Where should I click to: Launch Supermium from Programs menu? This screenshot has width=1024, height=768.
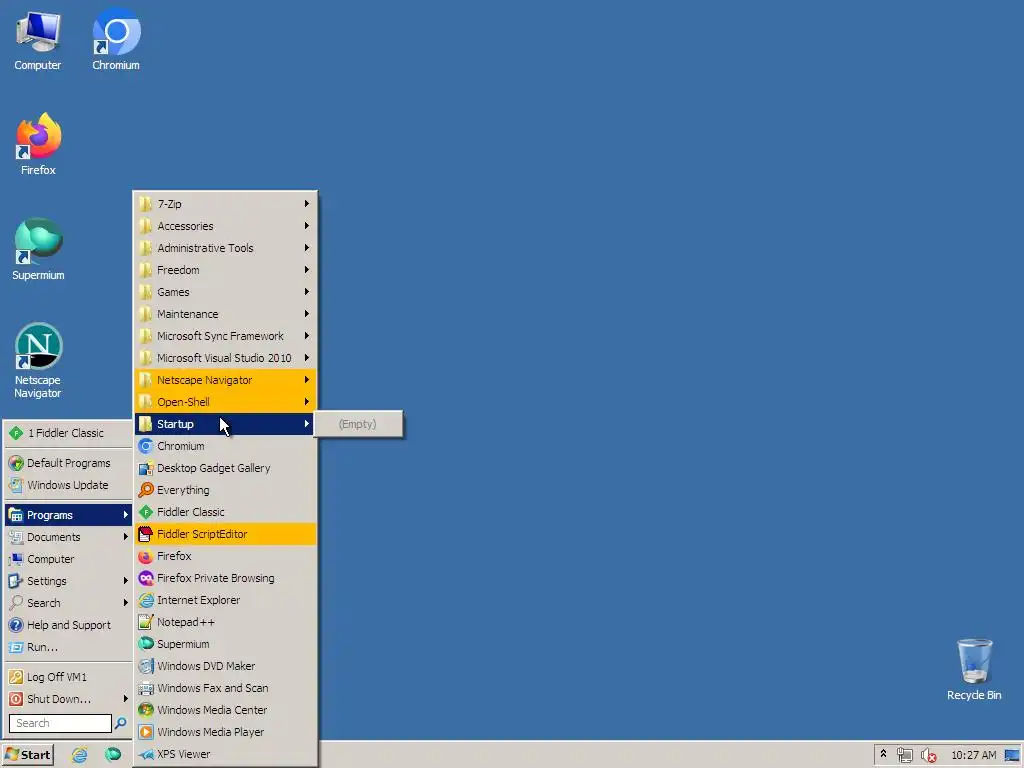click(x=225, y=644)
